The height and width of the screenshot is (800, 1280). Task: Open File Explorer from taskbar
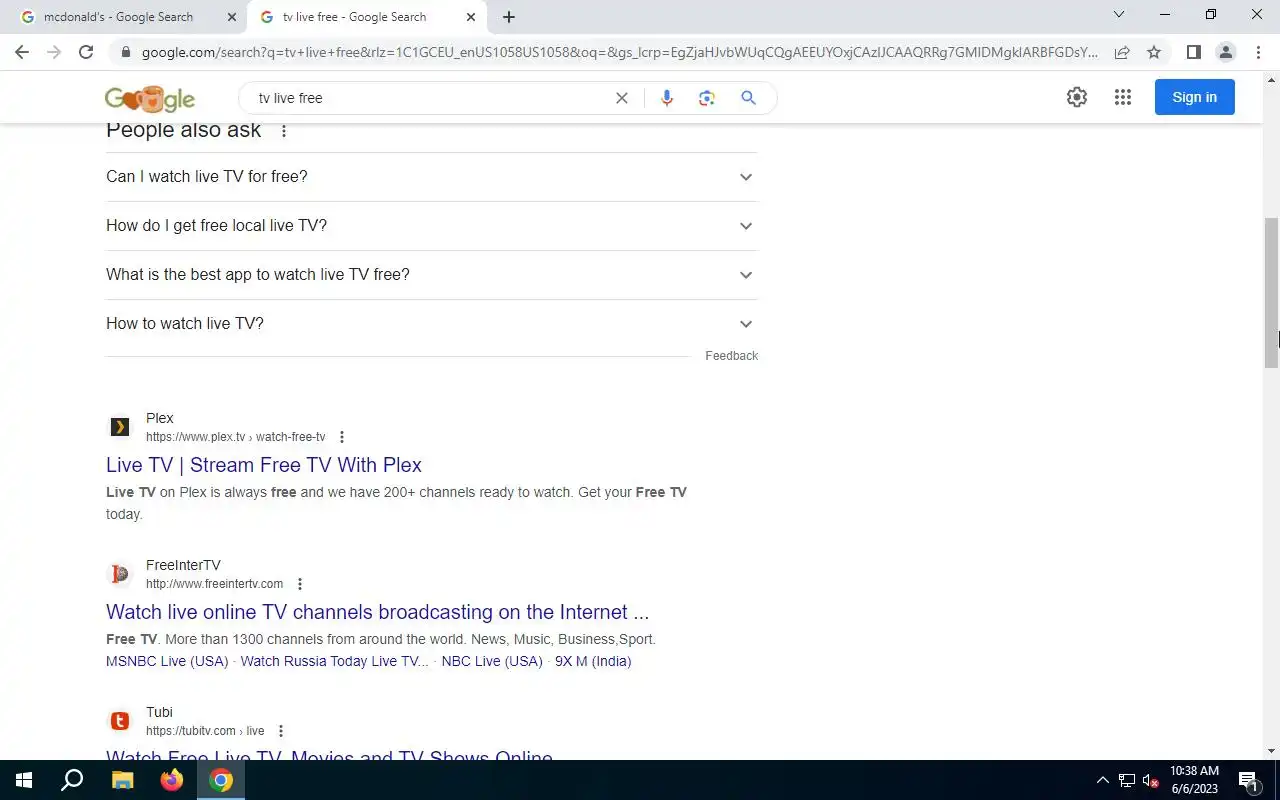tap(122, 780)
